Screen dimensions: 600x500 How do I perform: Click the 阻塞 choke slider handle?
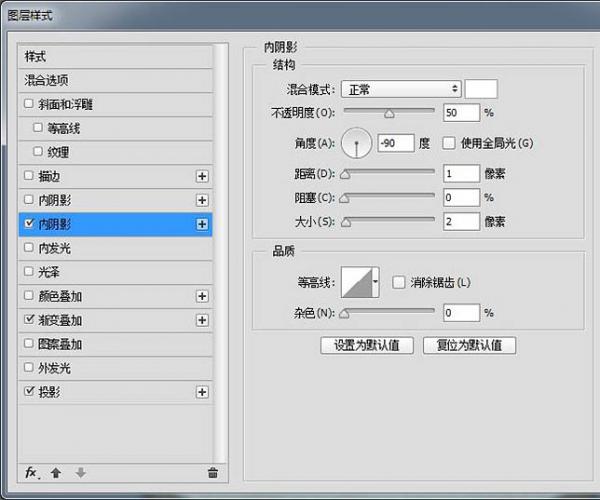point(344,199)
